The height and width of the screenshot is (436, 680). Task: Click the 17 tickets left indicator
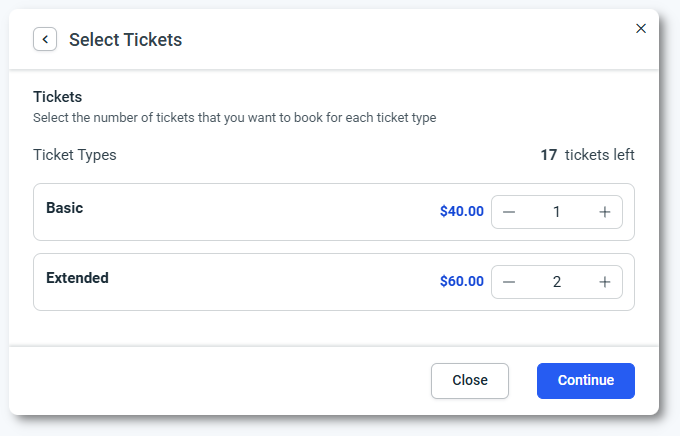coord(587,155)
